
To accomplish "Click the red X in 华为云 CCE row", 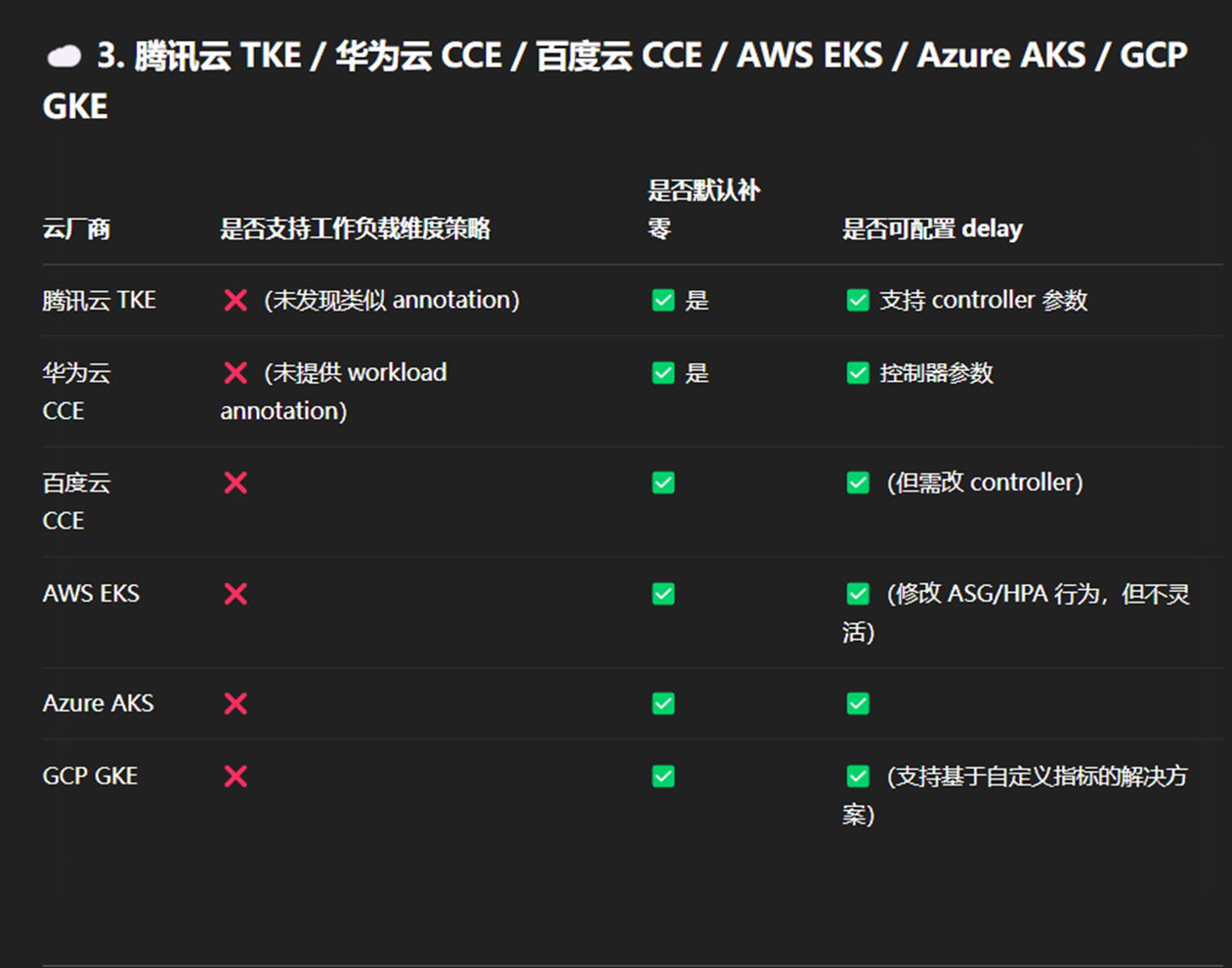I will (x=235, y=372).
